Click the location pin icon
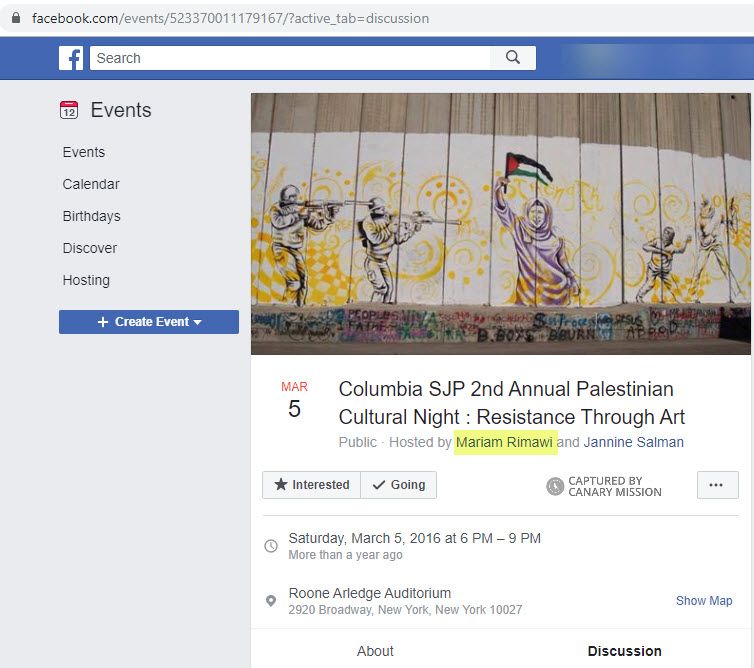 (271, 601)
